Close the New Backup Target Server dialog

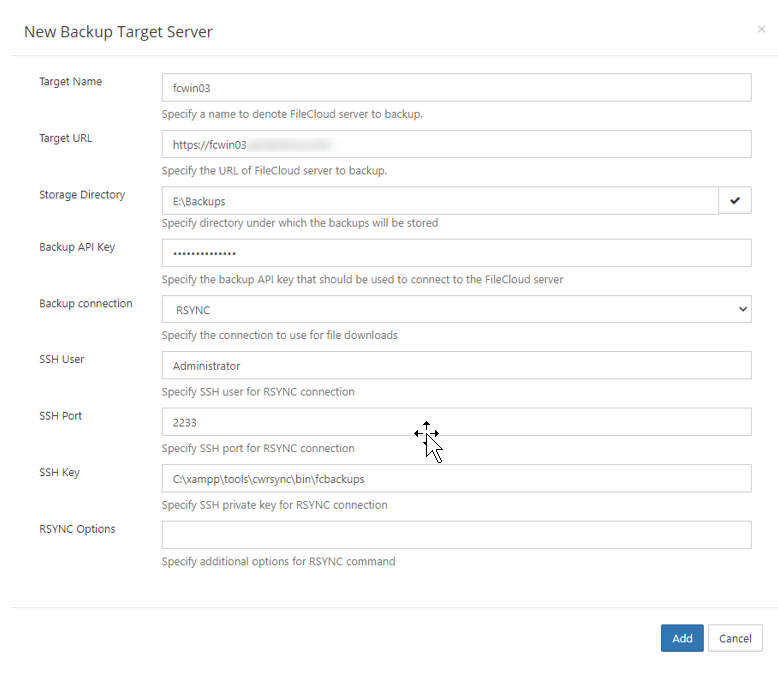point(761,30)
